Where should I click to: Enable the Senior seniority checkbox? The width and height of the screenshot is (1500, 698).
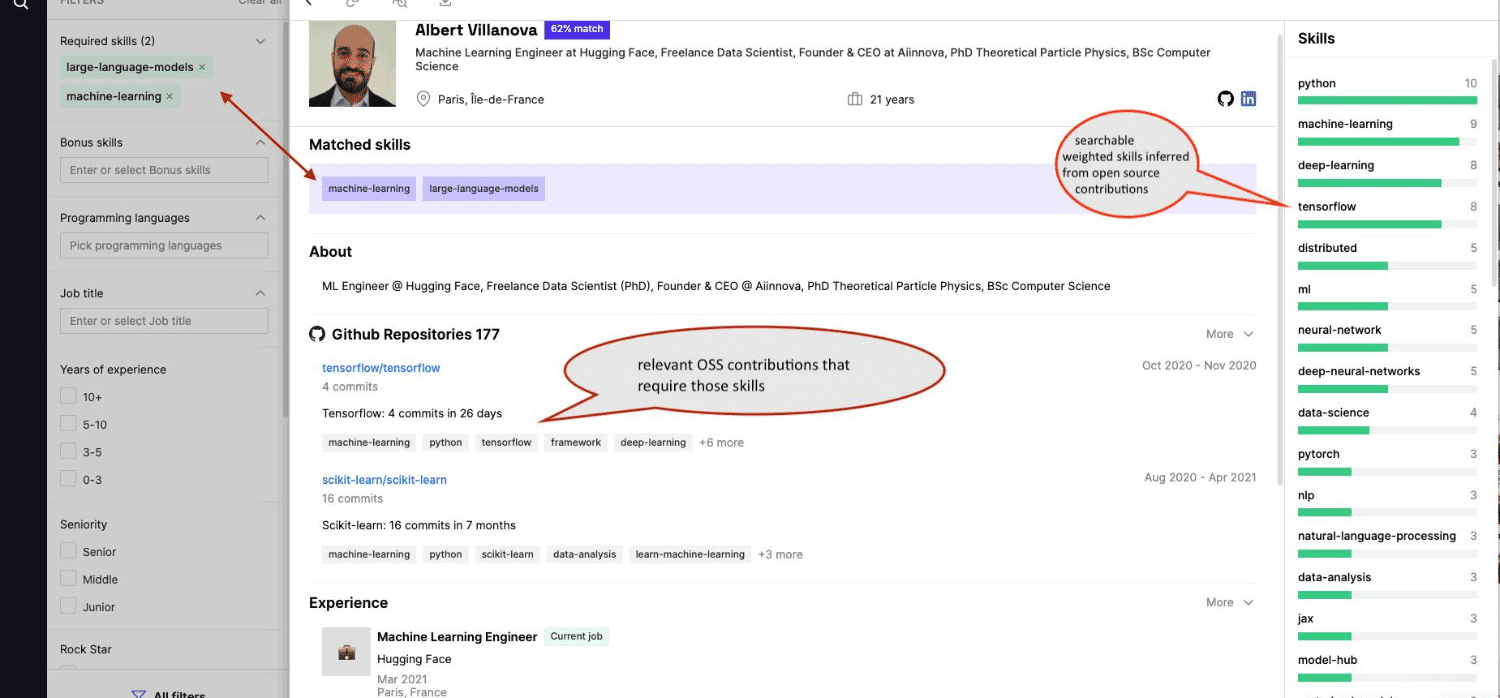point(68,551)
